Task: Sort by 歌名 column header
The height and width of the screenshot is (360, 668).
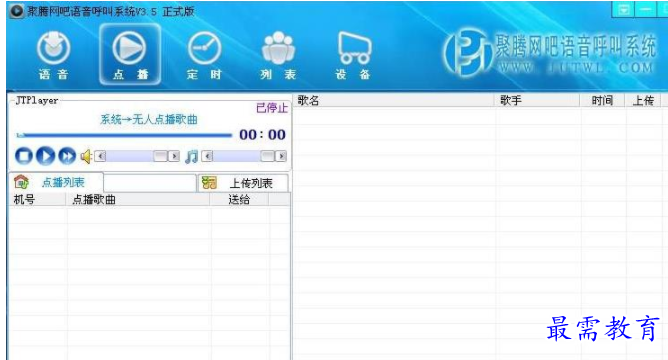Action: pyautogui.click(x=394, y=101)
